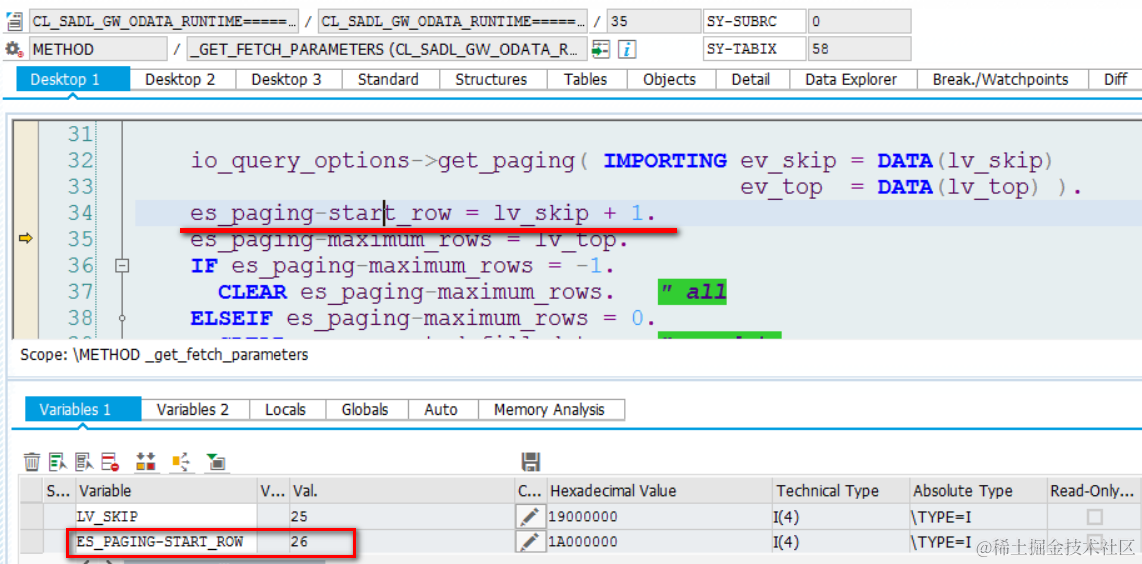This screenshot has height=564, width=1142.
Task: Click the SY-TABIX value field showing 58
Action: coord(859,50)
